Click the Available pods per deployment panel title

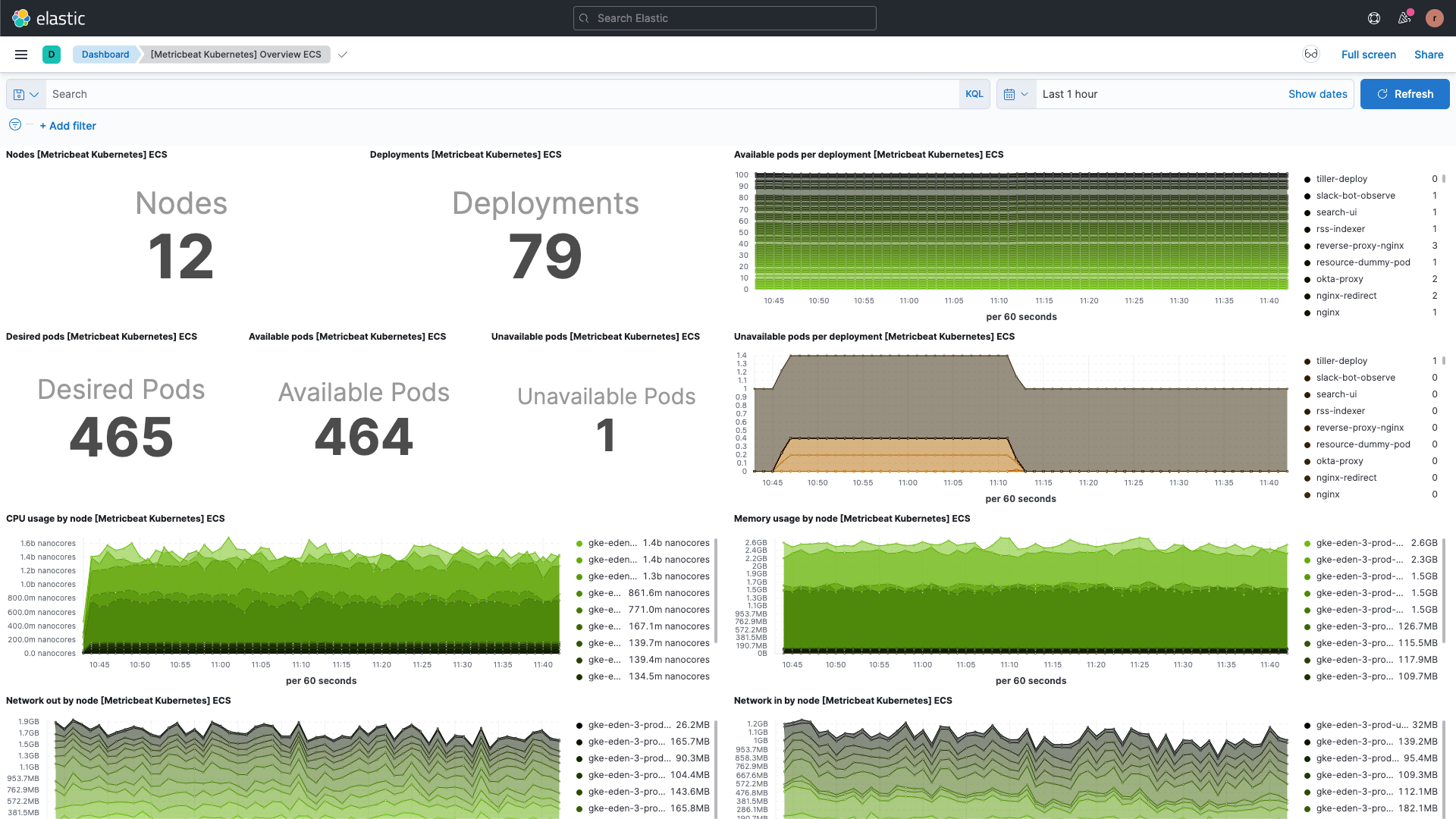pos(868,155)
